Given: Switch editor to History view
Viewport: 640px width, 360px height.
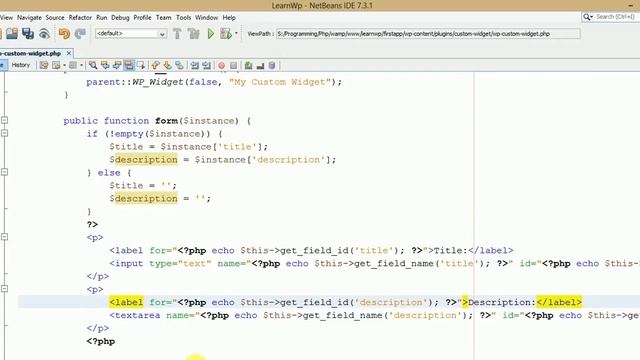Looking at the screenshot, I should [x=20, y=65].
